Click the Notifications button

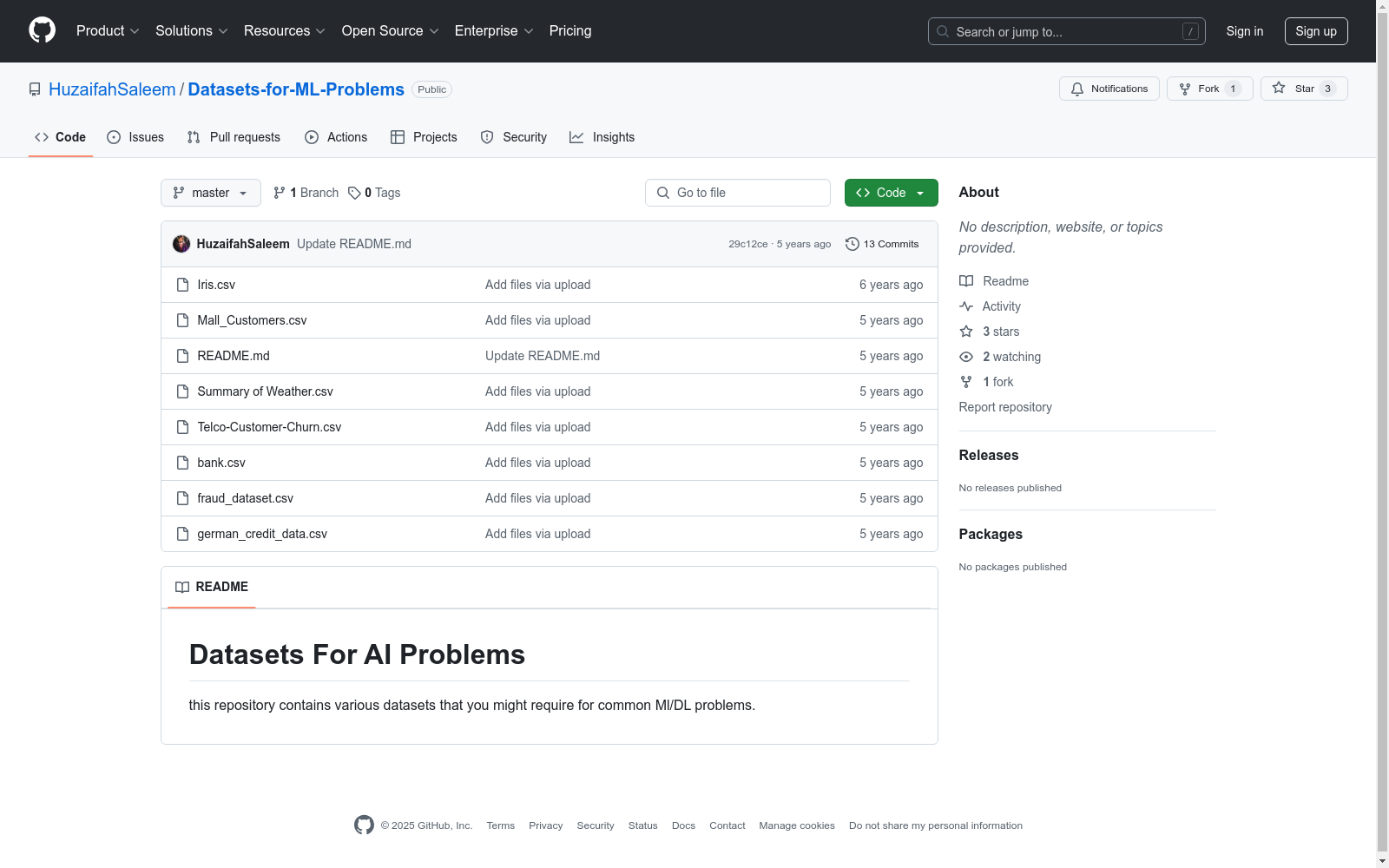(1109, 89)
